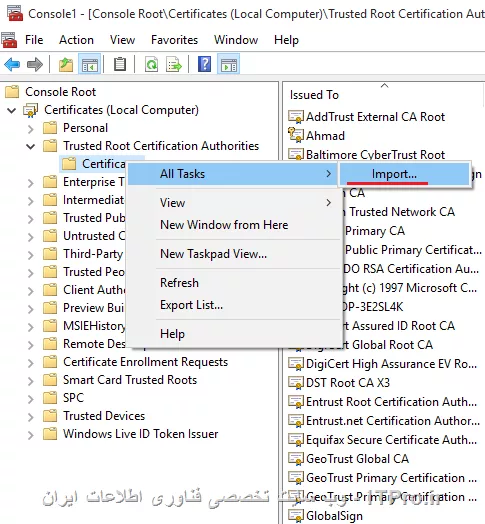
Task: Click the Console1 app icon in title bar
Action: pos(15,13)
